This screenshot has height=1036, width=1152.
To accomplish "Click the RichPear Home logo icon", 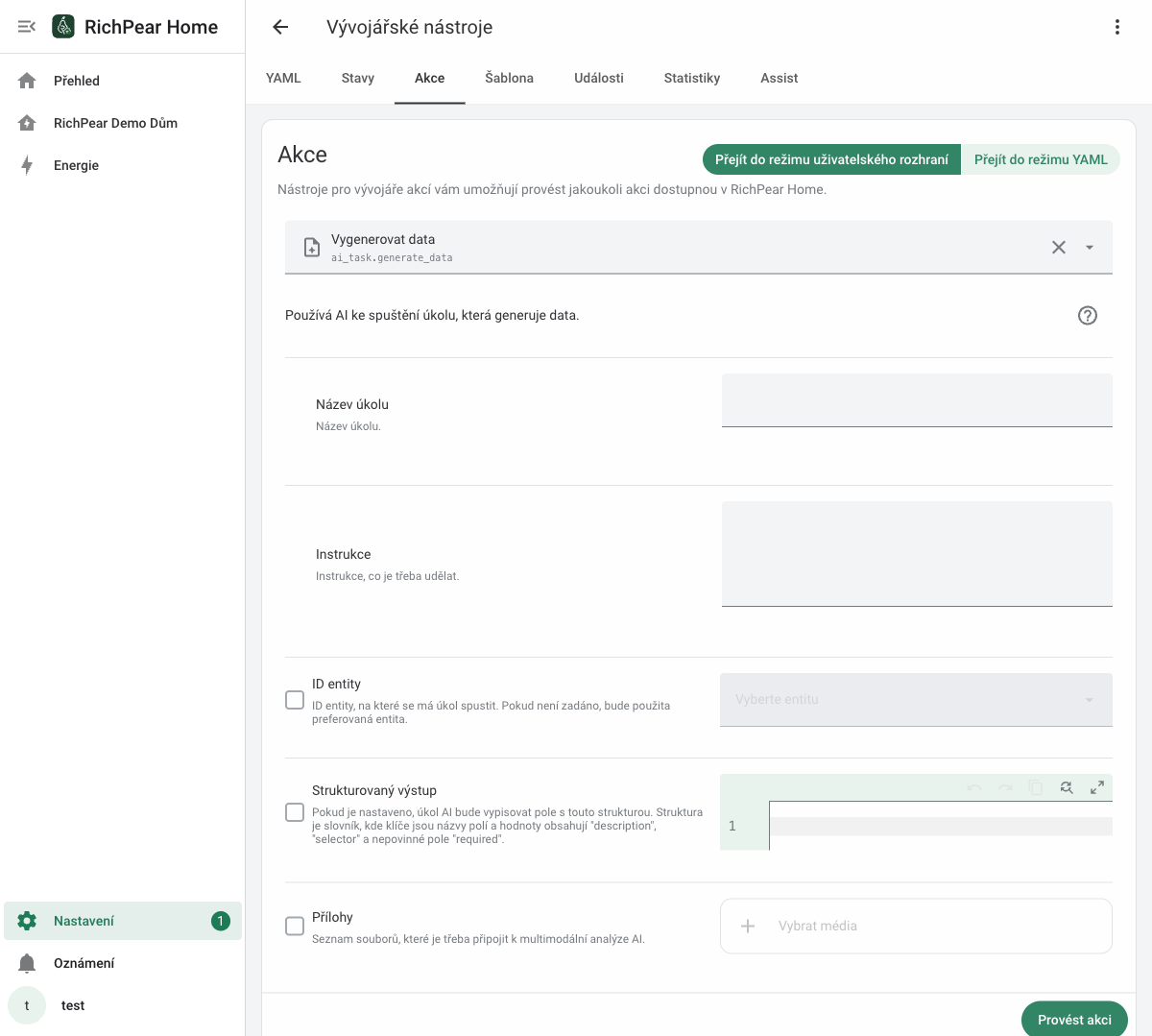I will click(63, 27).
